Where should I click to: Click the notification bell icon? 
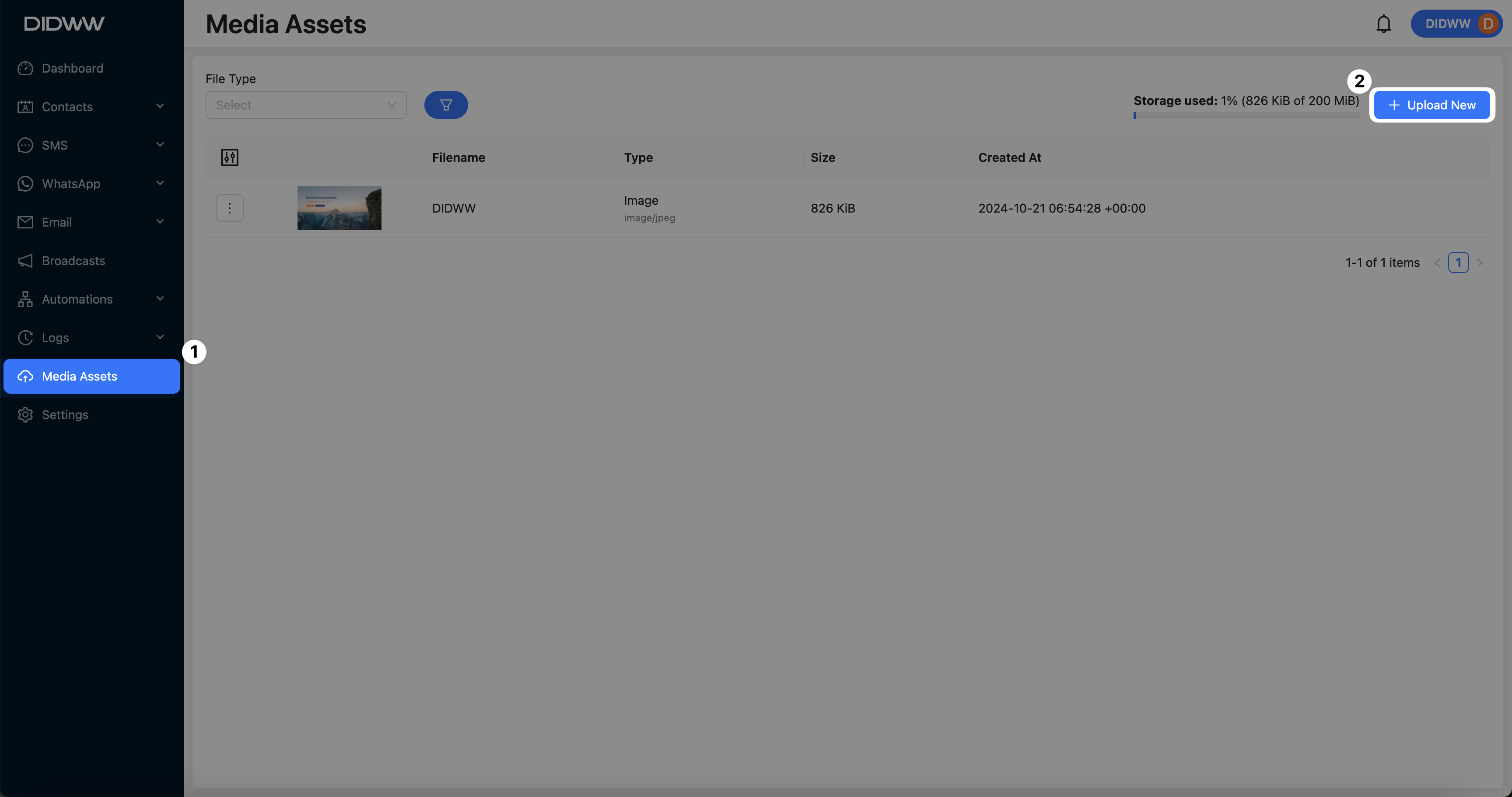pyautogui.click(x=1383, y=24)
